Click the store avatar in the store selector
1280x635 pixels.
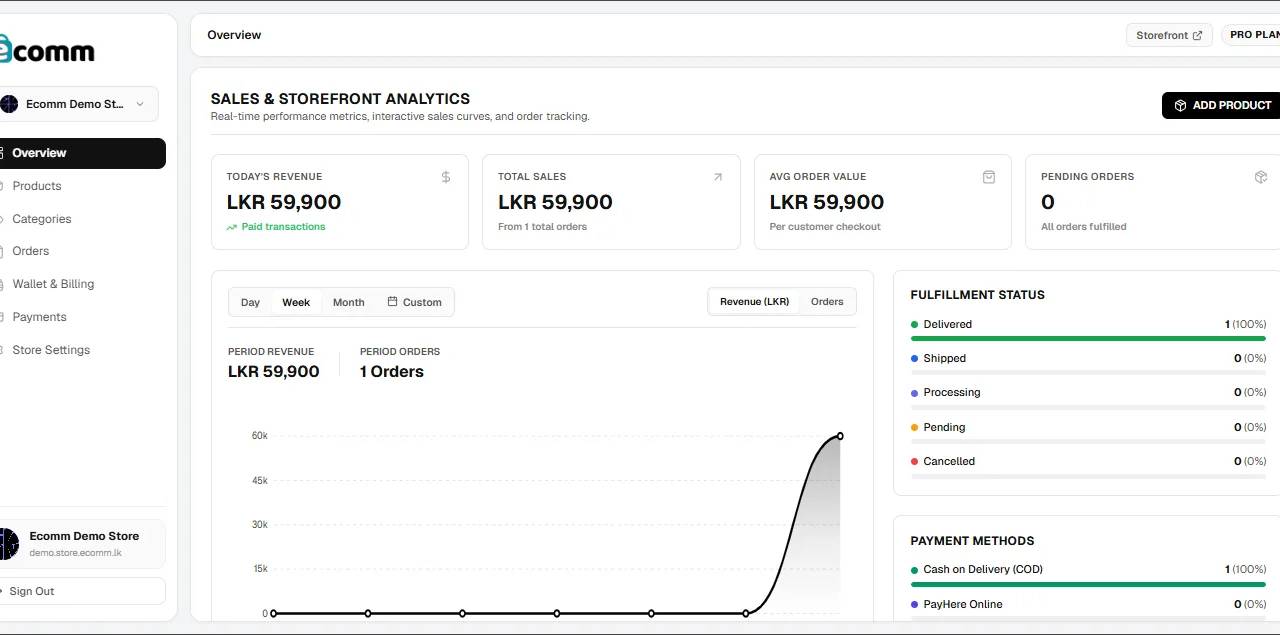click(9, 104)
